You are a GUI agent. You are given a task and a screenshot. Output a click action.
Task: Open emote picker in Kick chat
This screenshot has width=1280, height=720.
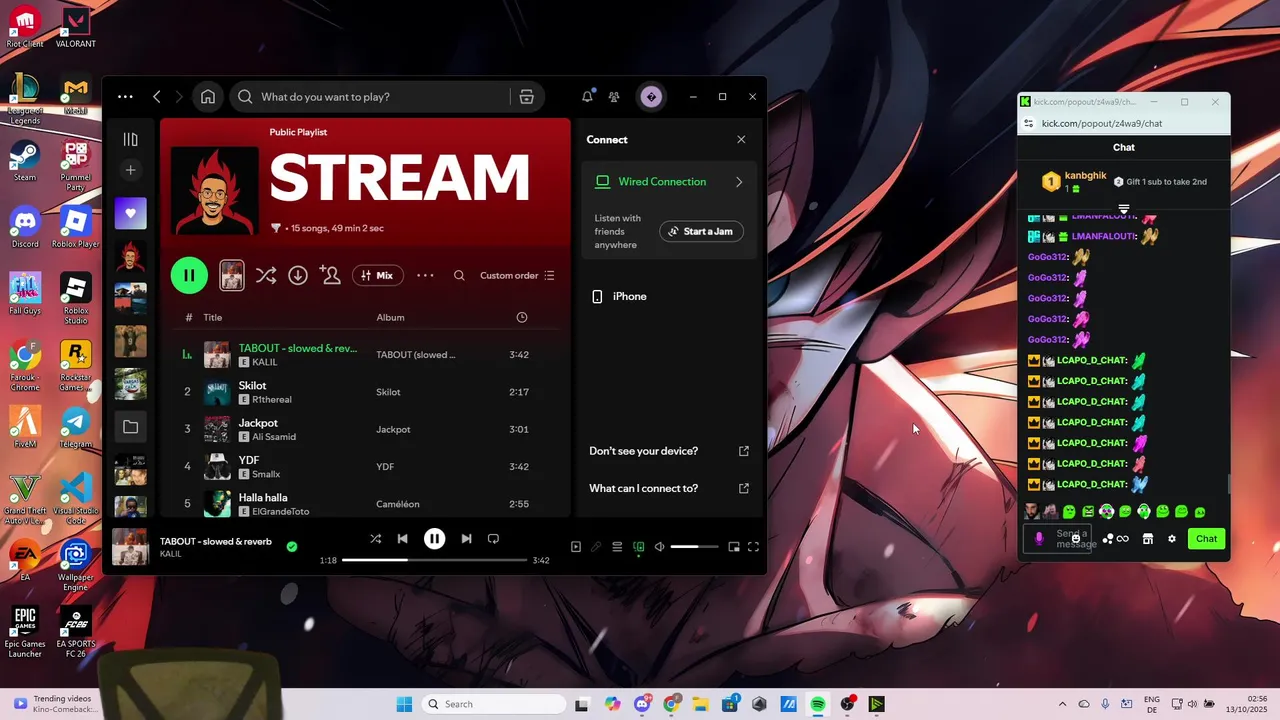[1076, 539]
